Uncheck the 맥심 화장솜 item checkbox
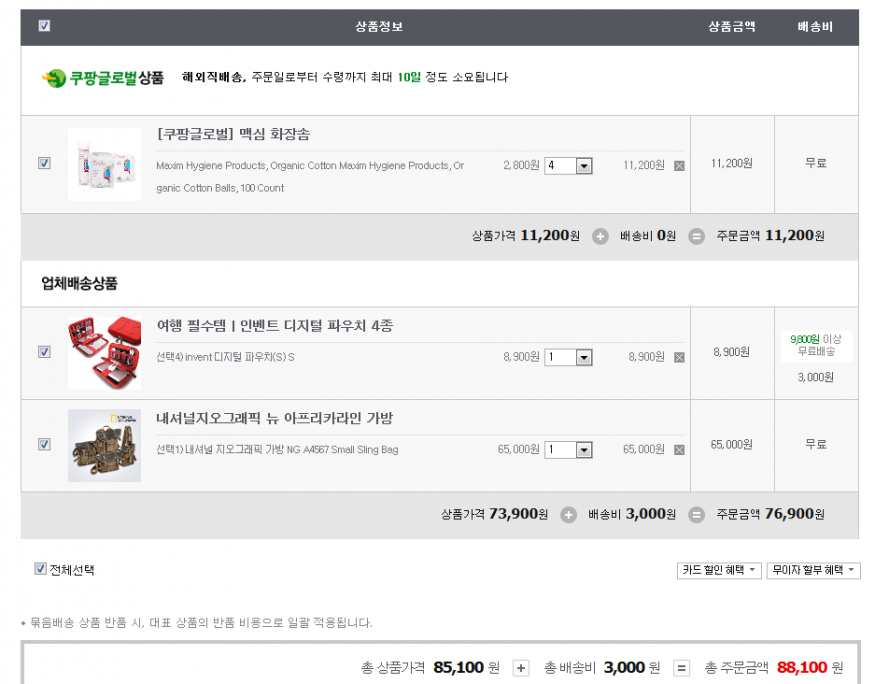The image size is (875, 684). [x=44, y=164]
